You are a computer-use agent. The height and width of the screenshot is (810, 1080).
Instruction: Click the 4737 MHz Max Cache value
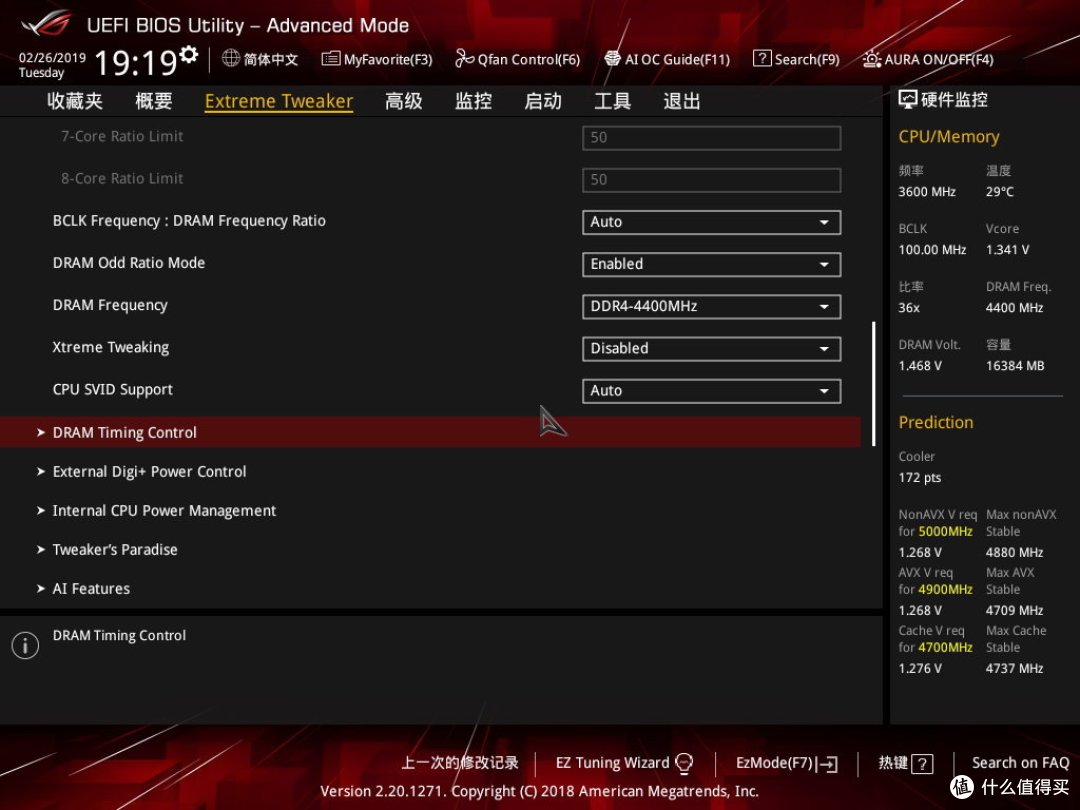tap(1015, 669)
